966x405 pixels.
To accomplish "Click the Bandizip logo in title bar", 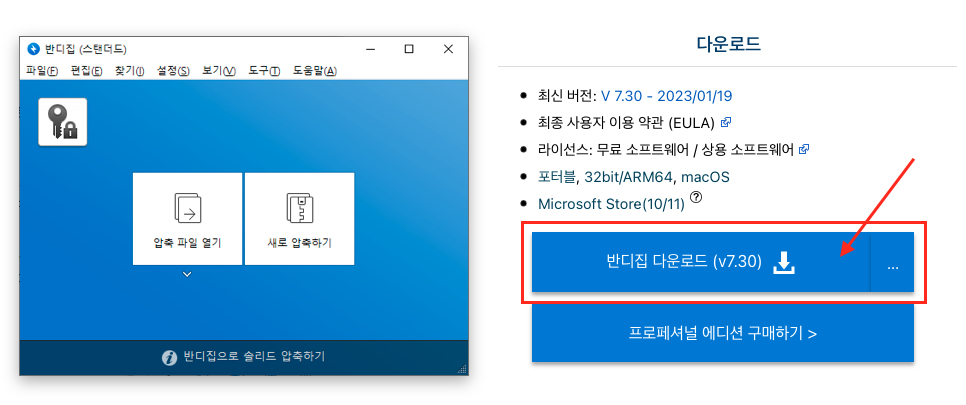I will tap(33, 49).
